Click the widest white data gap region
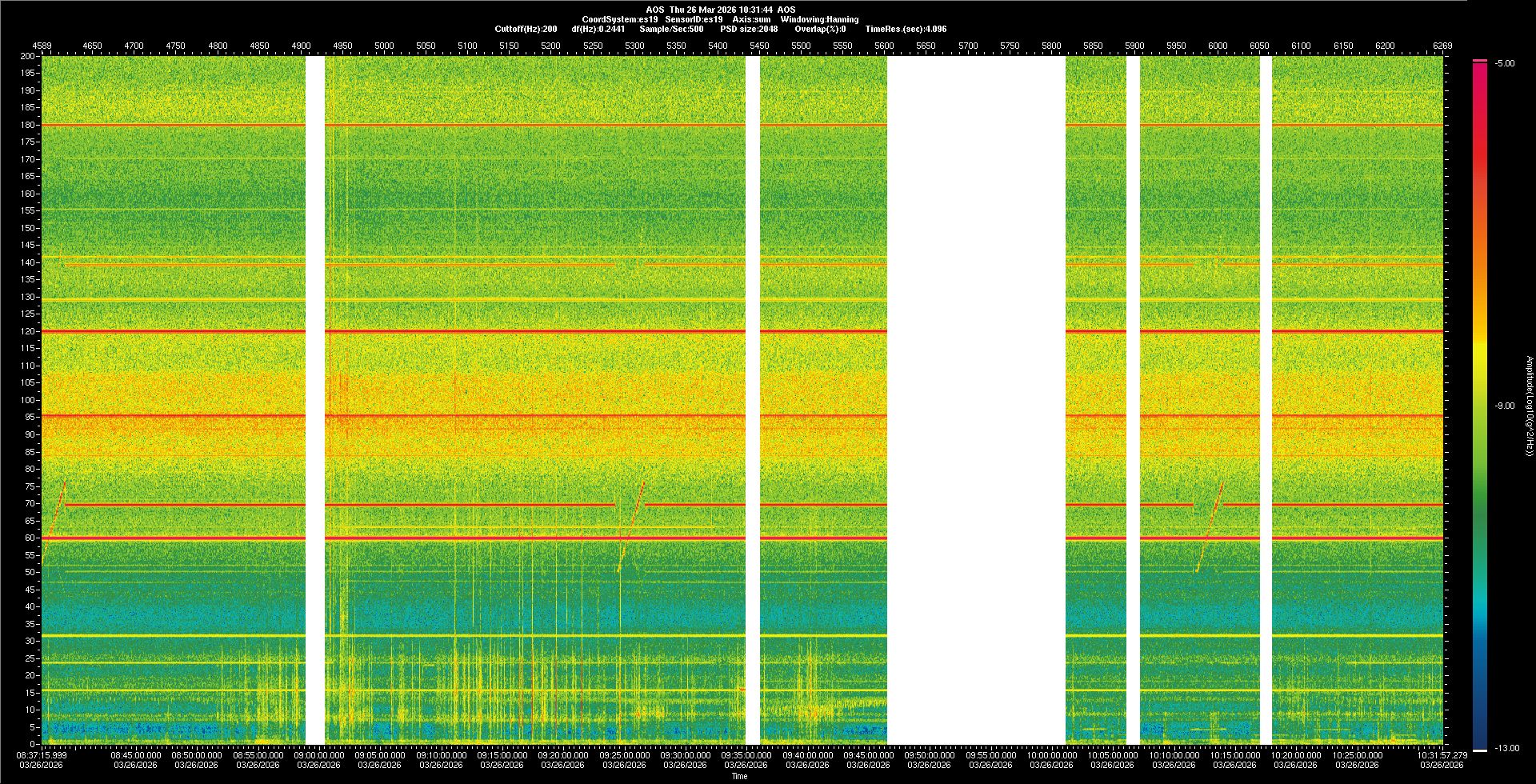The image size is (1536, 784). pyautogui.click(x=976, y=400)
